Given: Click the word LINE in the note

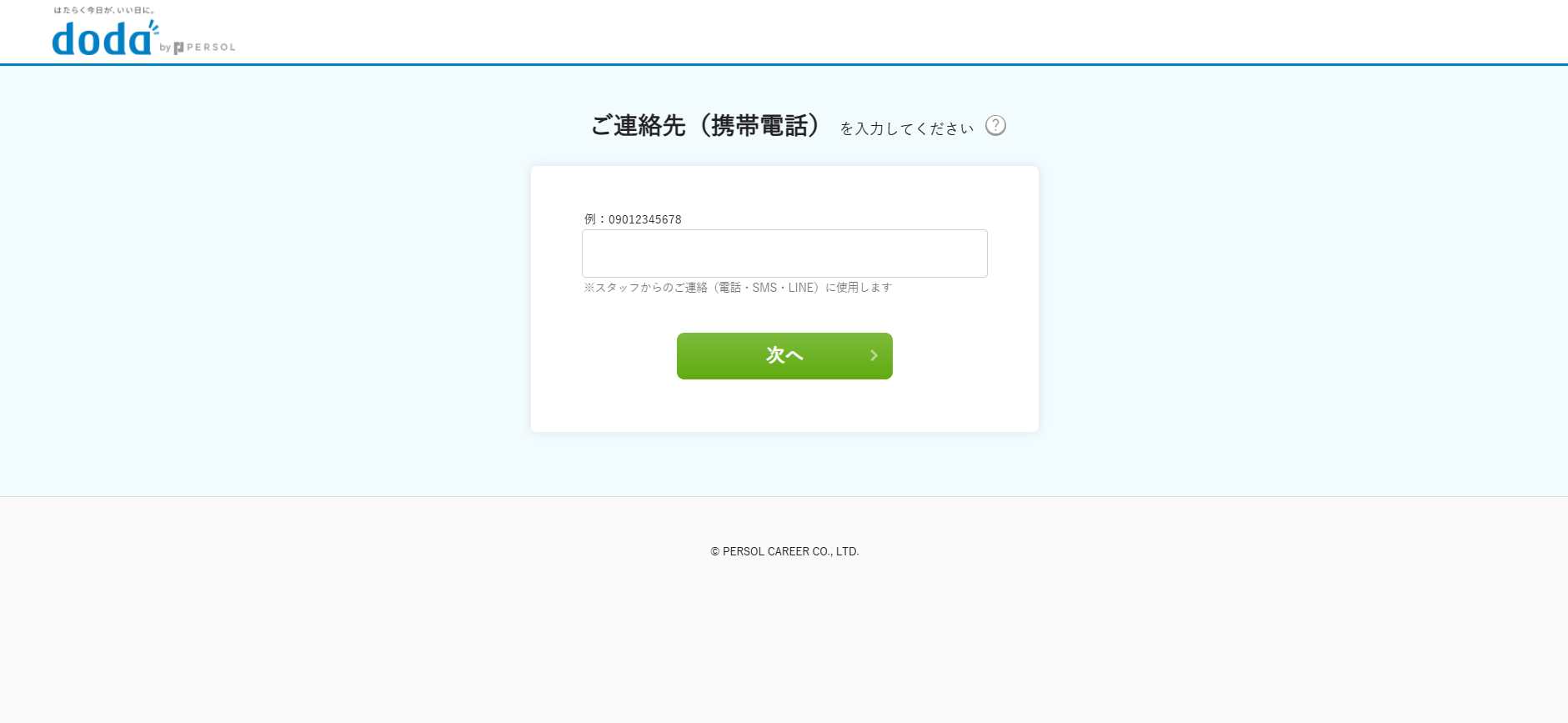Looking at the screenshot, I should (x=803, y=288).
